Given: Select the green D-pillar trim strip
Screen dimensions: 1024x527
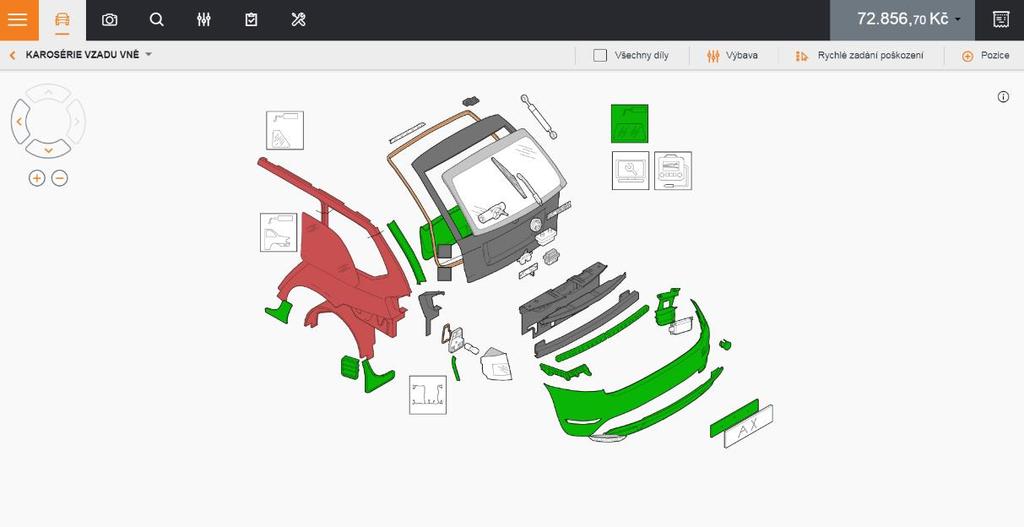Looking at the screenshot, I should 406,251.
